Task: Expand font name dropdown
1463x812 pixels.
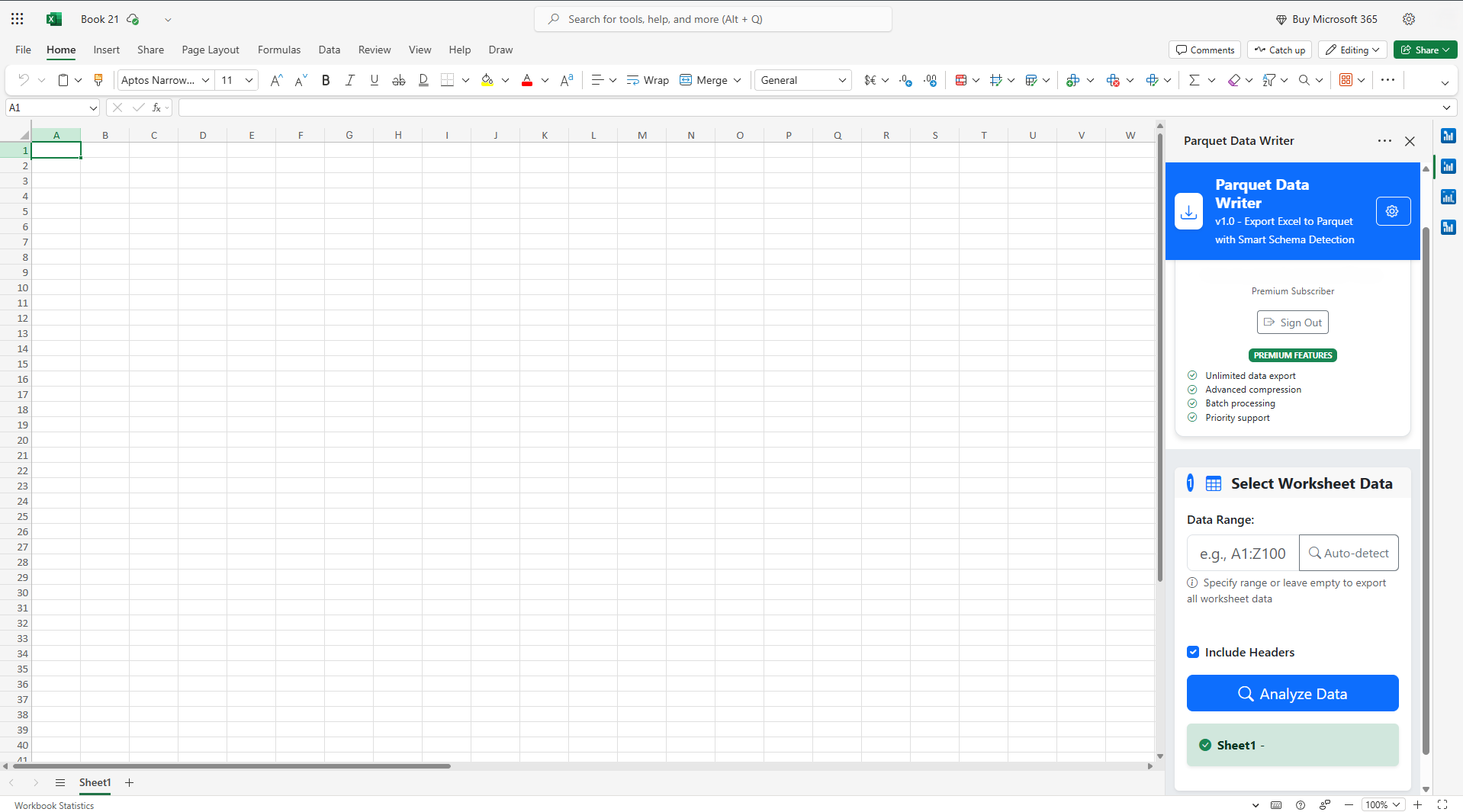Action: (x=205, y=80)
